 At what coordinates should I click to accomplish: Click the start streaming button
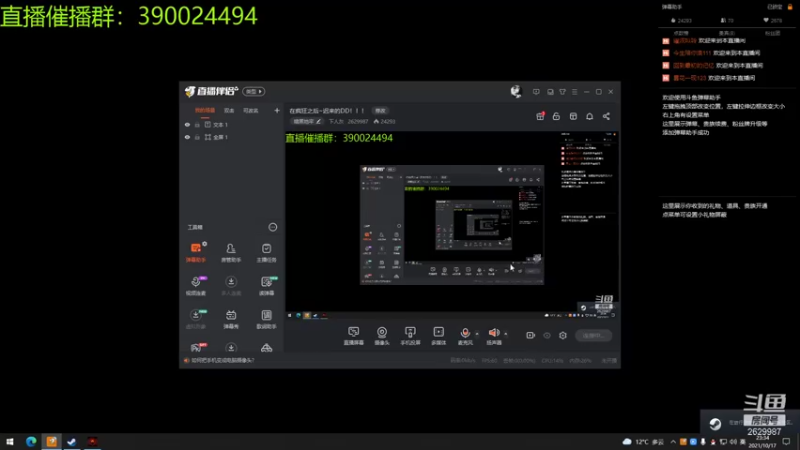pos(593,335)
